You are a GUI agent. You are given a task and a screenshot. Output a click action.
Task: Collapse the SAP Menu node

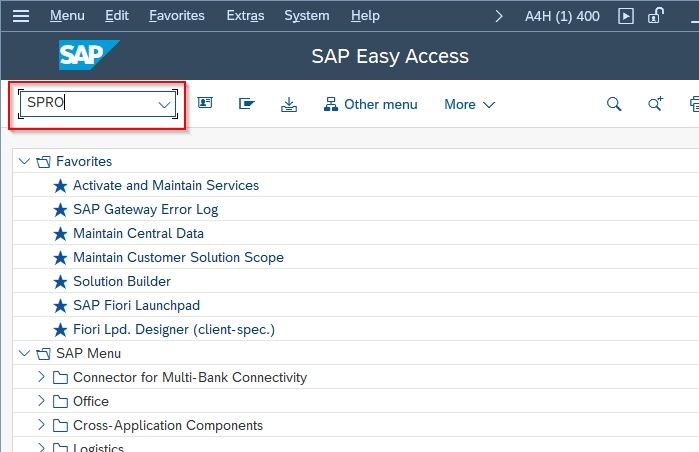(24, 353)
